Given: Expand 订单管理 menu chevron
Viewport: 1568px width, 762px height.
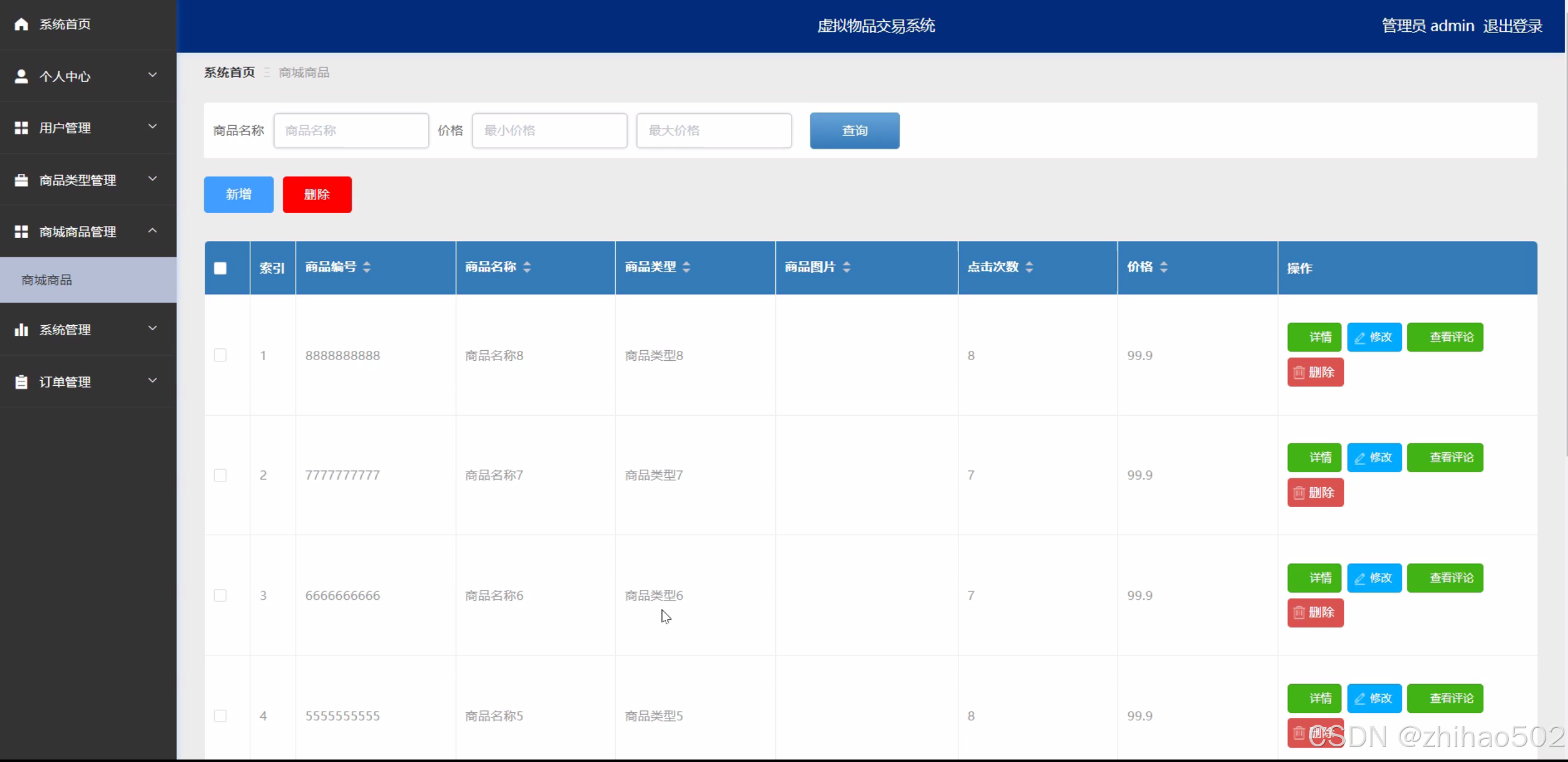Looking at the screenshot, I should 153,381.
